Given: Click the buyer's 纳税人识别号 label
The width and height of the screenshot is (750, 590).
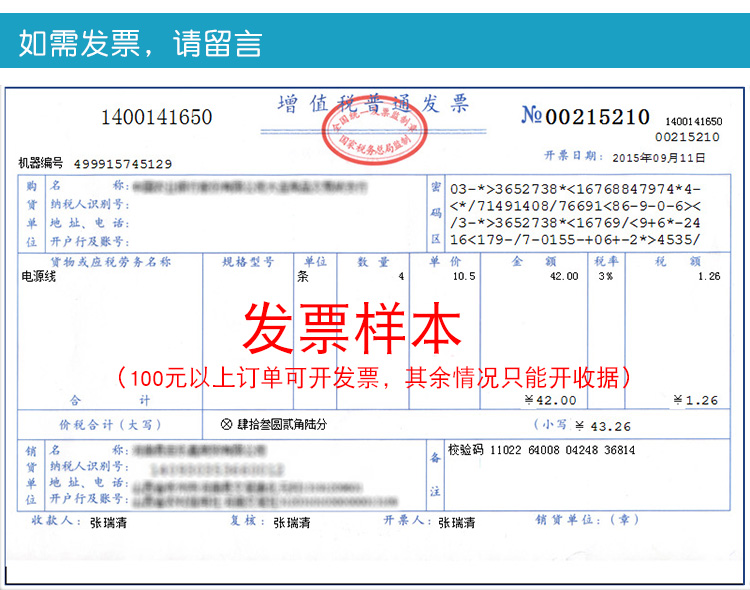Looking at the screenshot, I should 90,204.
